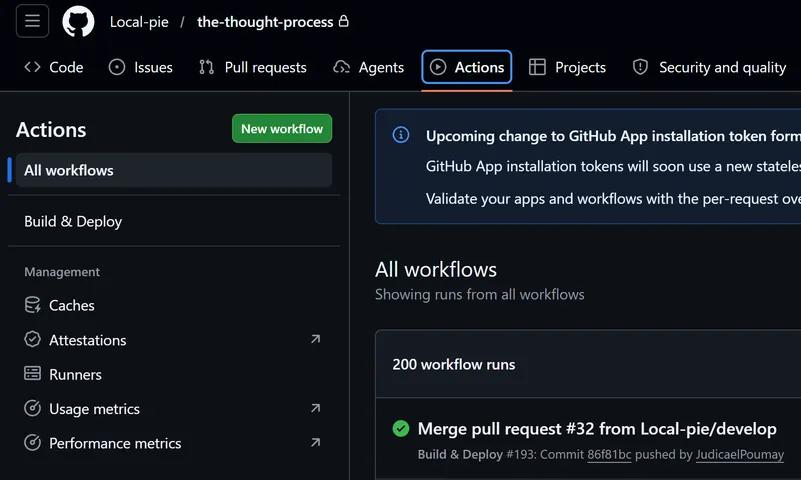
Task: Open the Local-pie organization link
Action: click(139, 22)
